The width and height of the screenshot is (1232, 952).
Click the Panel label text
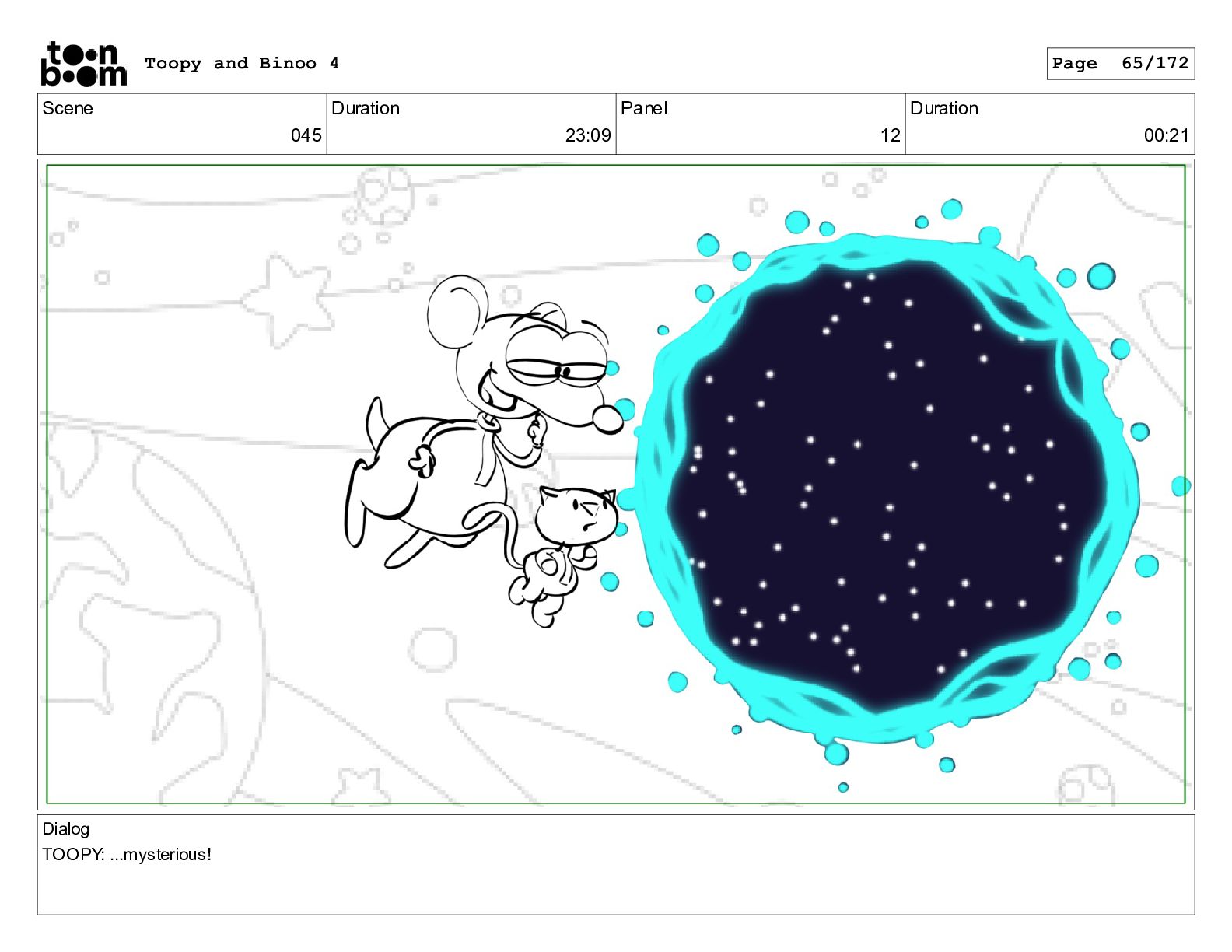click(x=644, y=108)
